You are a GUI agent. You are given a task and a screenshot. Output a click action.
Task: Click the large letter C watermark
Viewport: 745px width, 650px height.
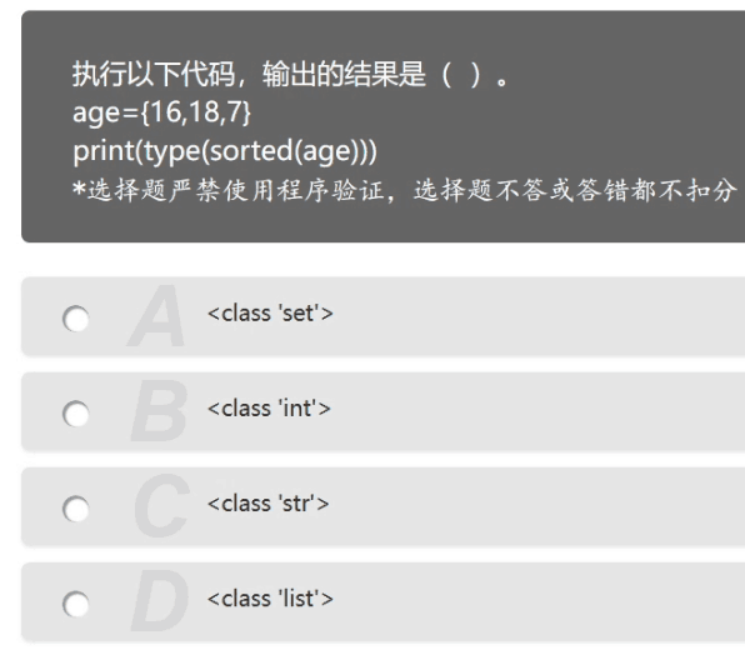click(x=162, y=506)
